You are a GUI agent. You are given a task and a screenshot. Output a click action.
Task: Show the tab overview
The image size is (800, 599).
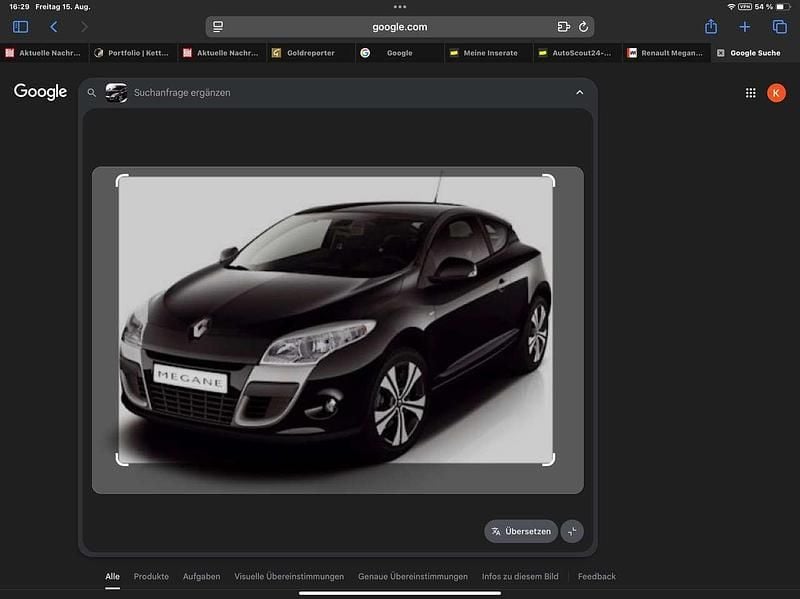pos(779,27)
